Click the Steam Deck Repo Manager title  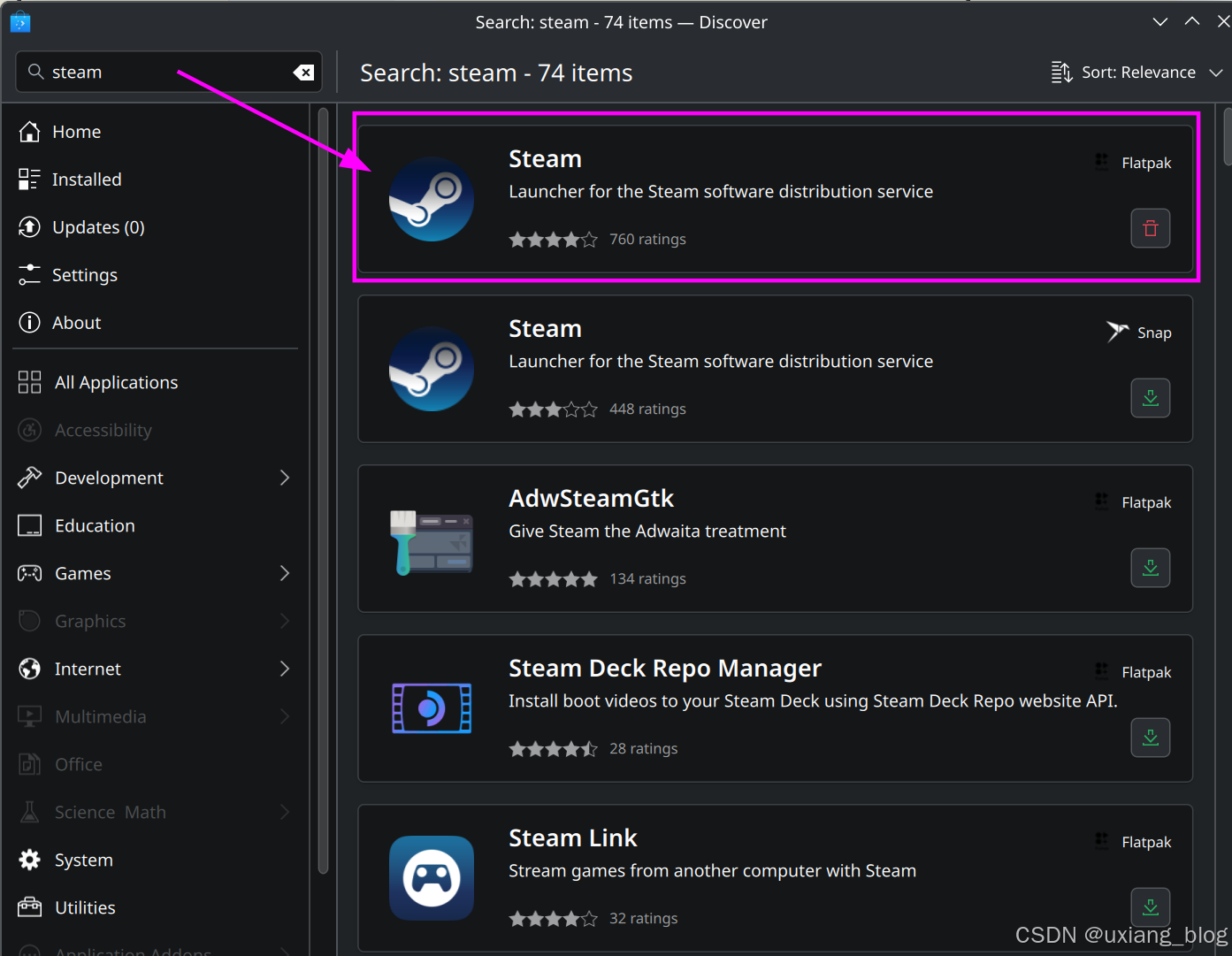(x=665, y=669)
